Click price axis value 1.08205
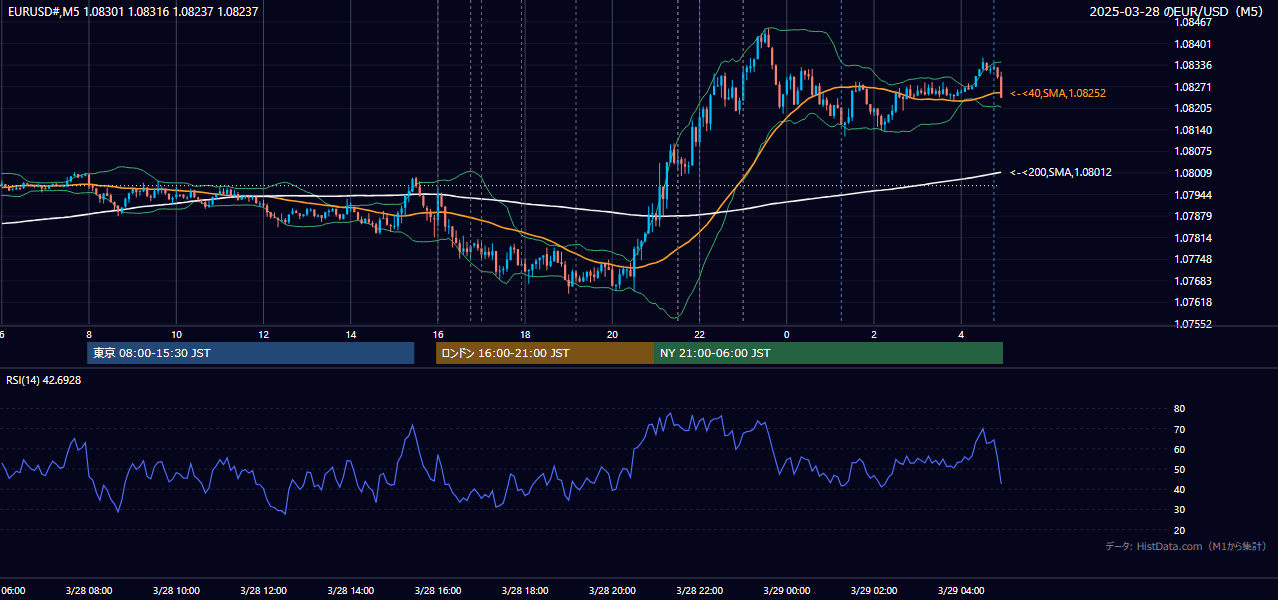 [1194, 108]
